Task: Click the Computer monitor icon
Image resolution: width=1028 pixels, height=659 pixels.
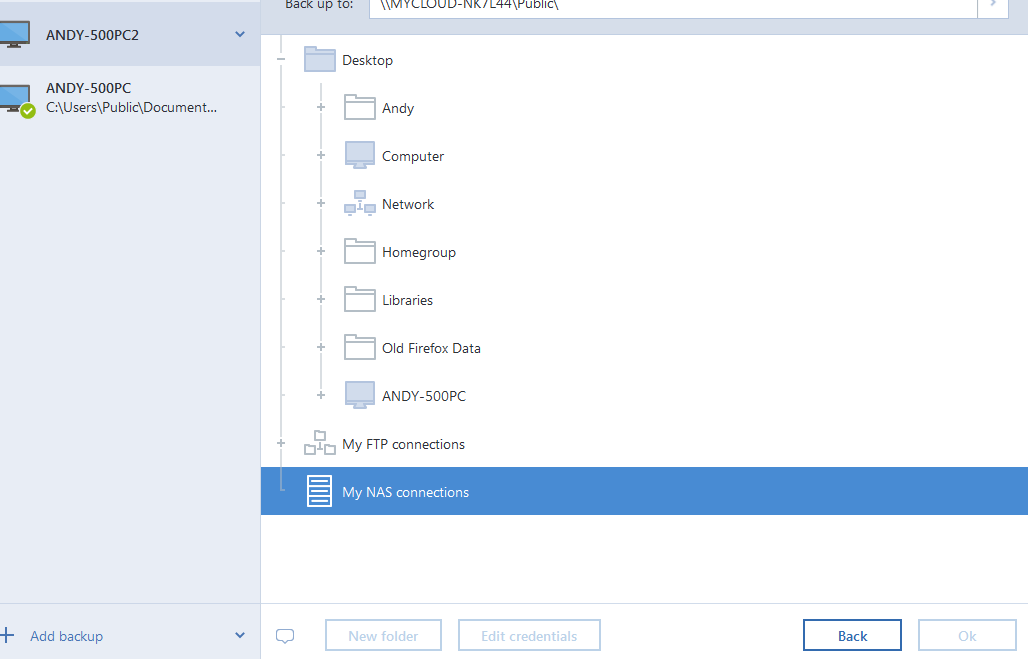Action: pos(359,155)
